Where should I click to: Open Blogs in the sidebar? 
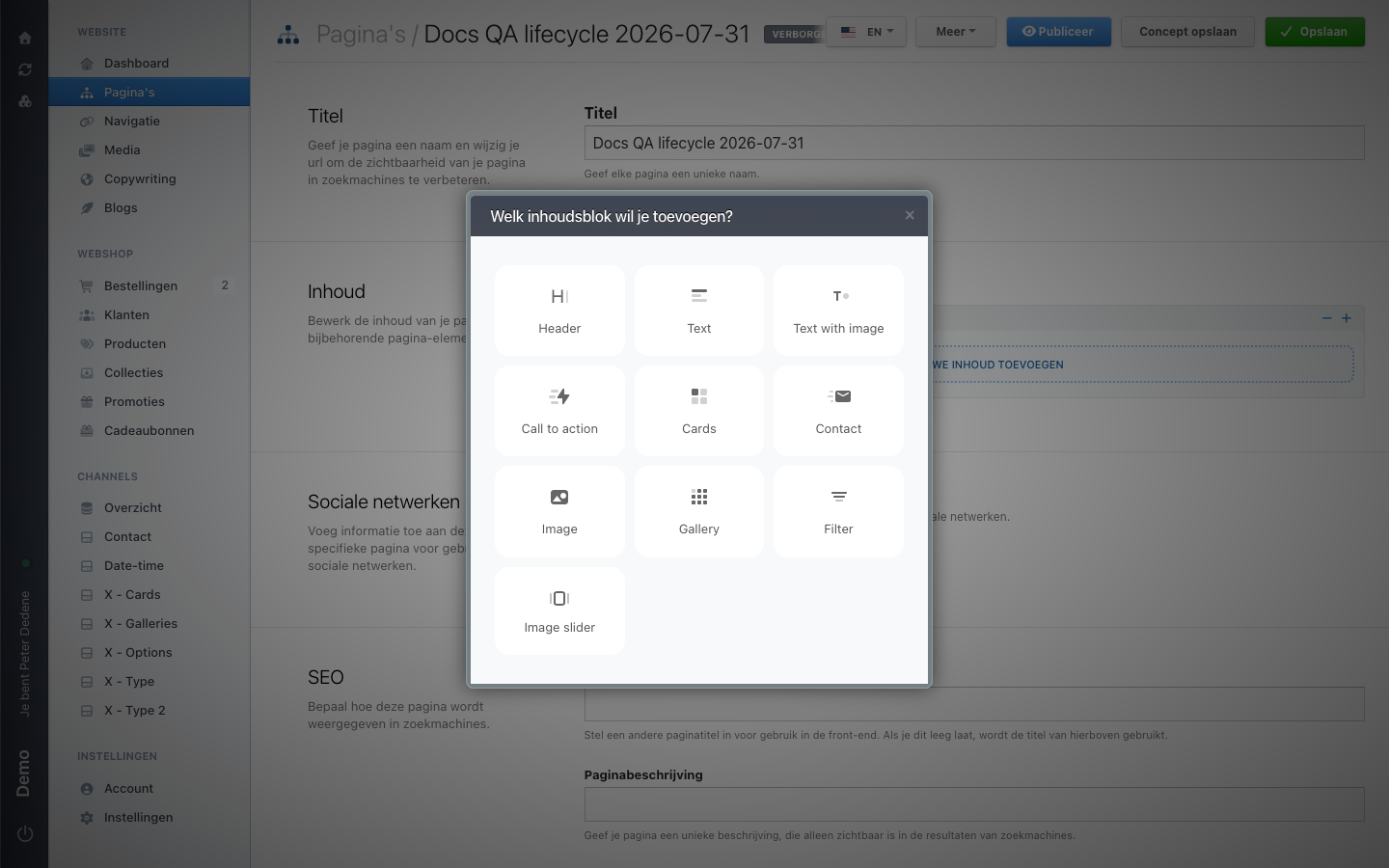(150, 207)
